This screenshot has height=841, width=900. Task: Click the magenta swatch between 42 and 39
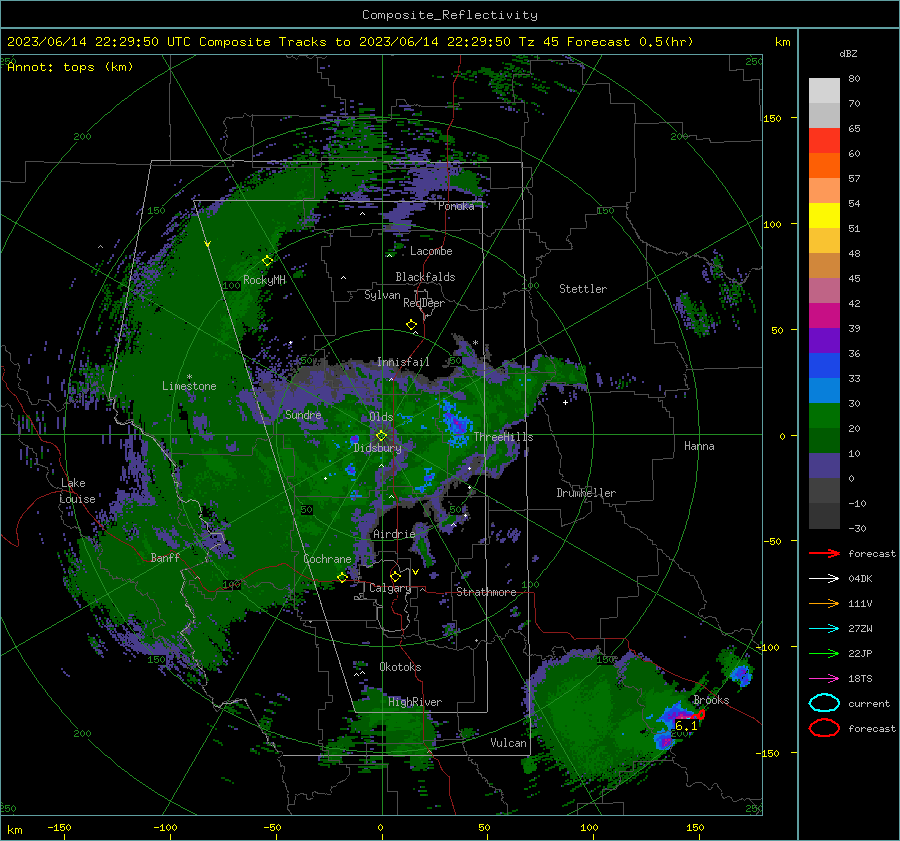click(x=824, y=316)
